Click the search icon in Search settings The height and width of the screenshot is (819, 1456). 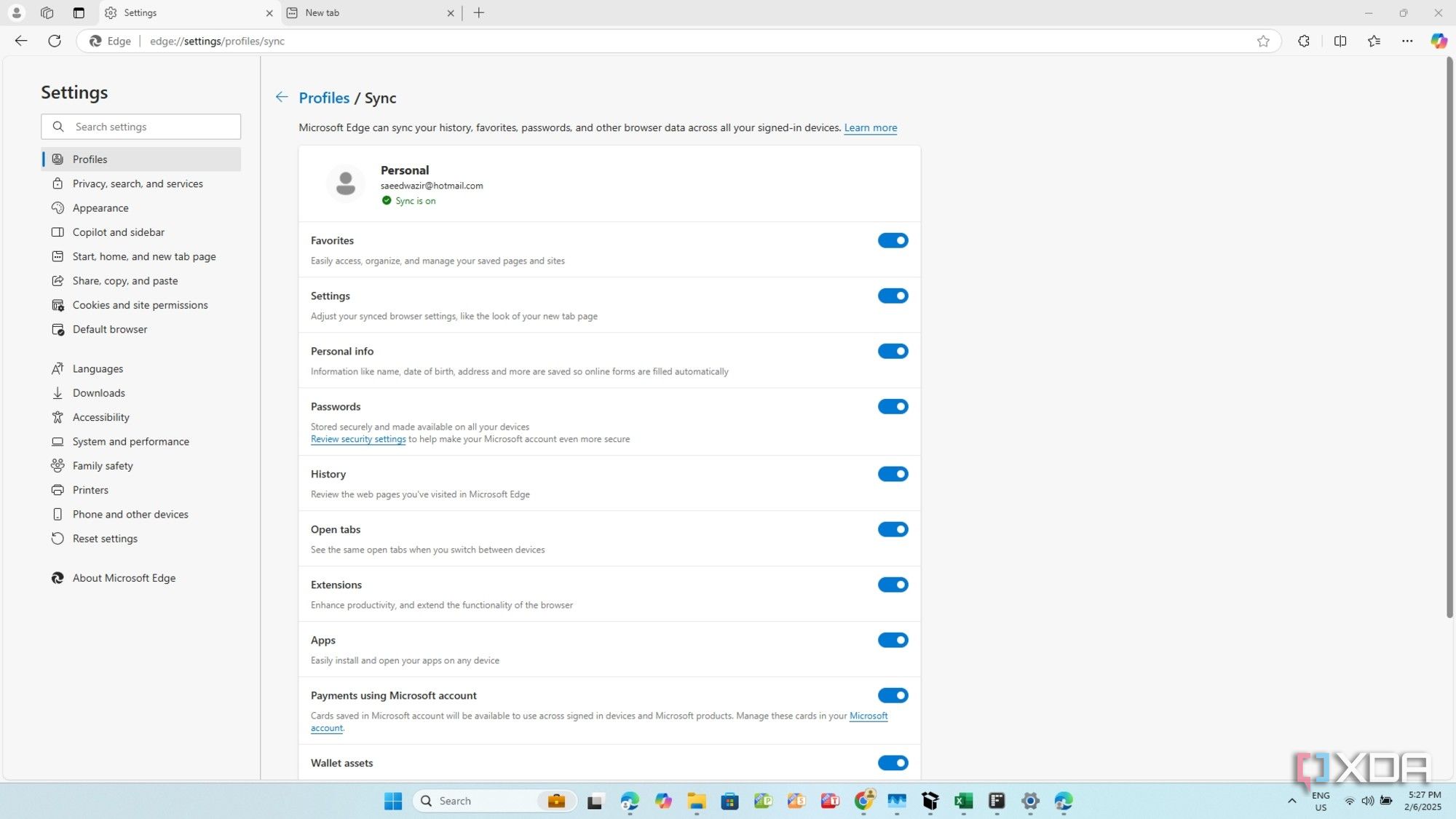58,126
